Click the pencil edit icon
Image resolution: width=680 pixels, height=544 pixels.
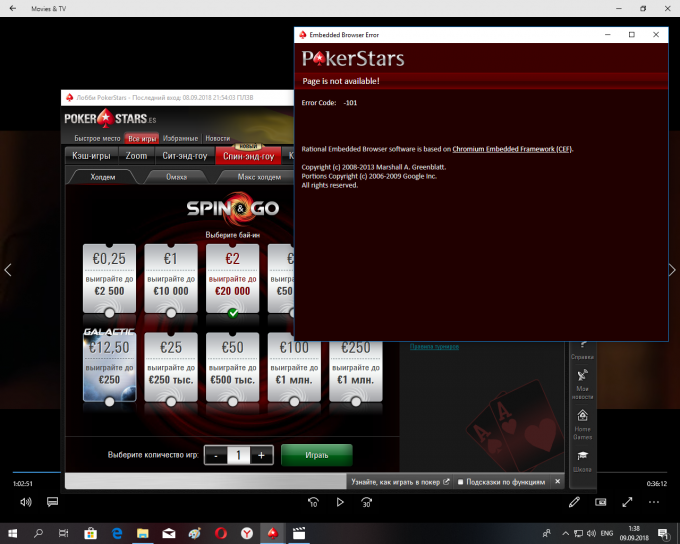click(x=574, y=502)
